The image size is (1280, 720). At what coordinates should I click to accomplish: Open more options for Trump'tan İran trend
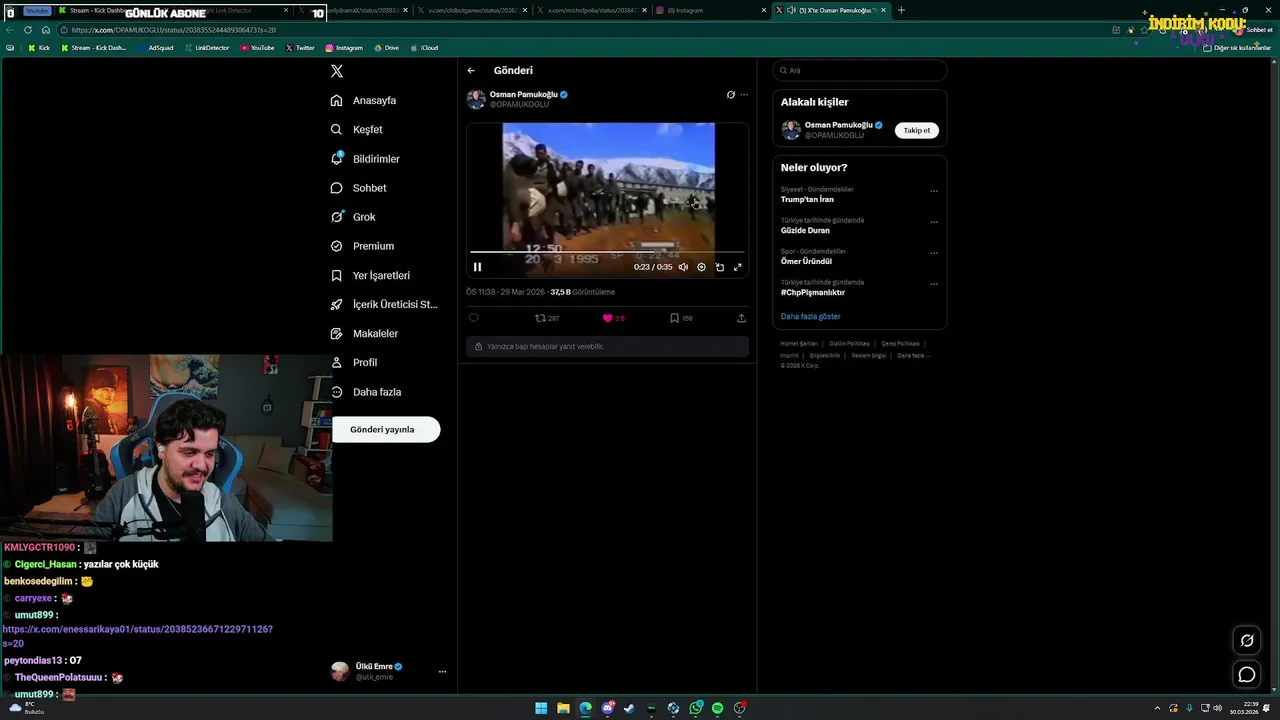click(x=934, y=191)
